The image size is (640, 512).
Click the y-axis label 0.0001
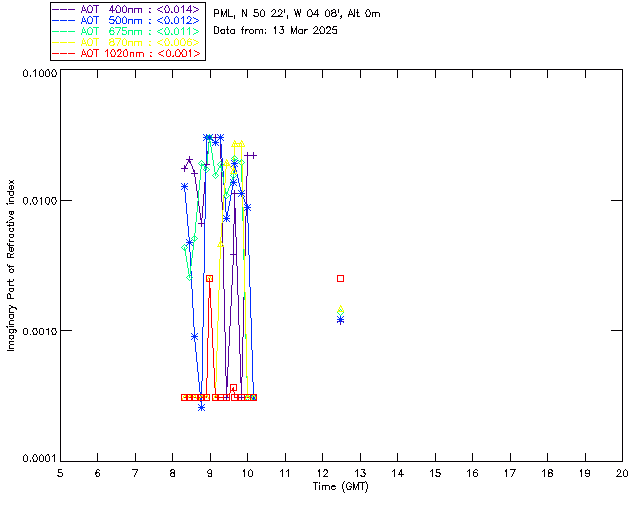pos(39,459)
